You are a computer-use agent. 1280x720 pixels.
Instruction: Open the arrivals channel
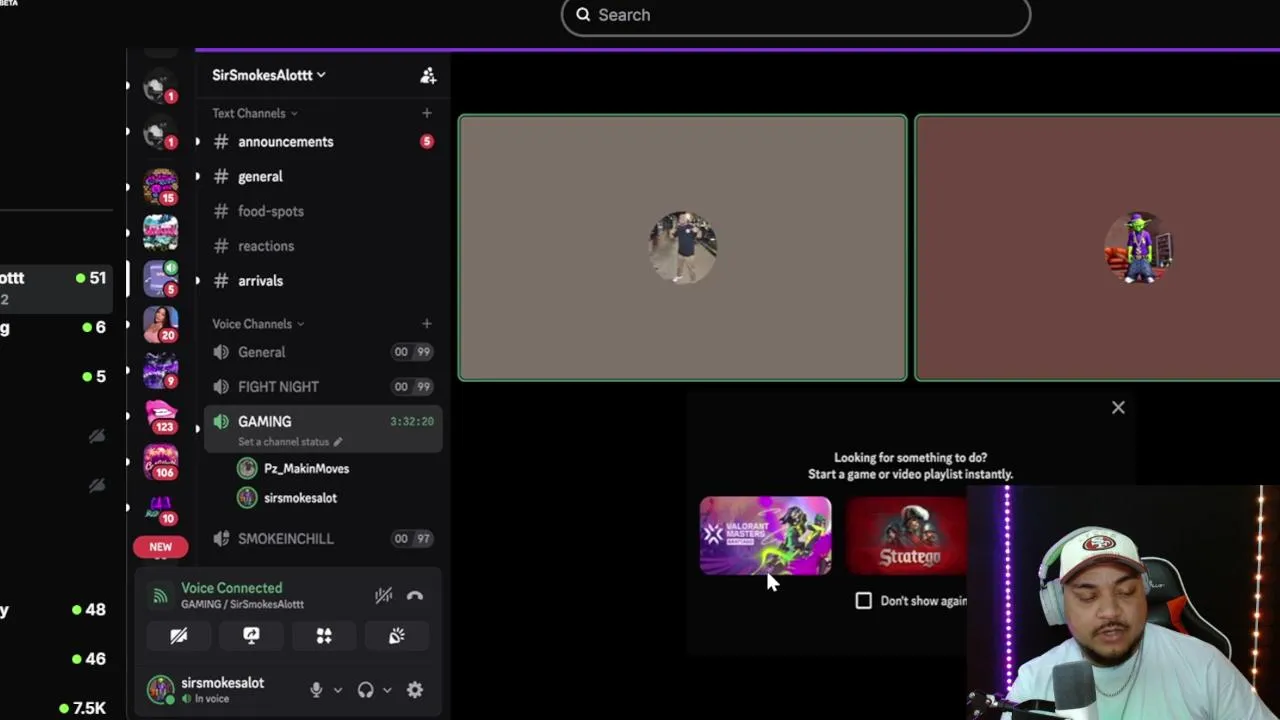pos(323,281)
